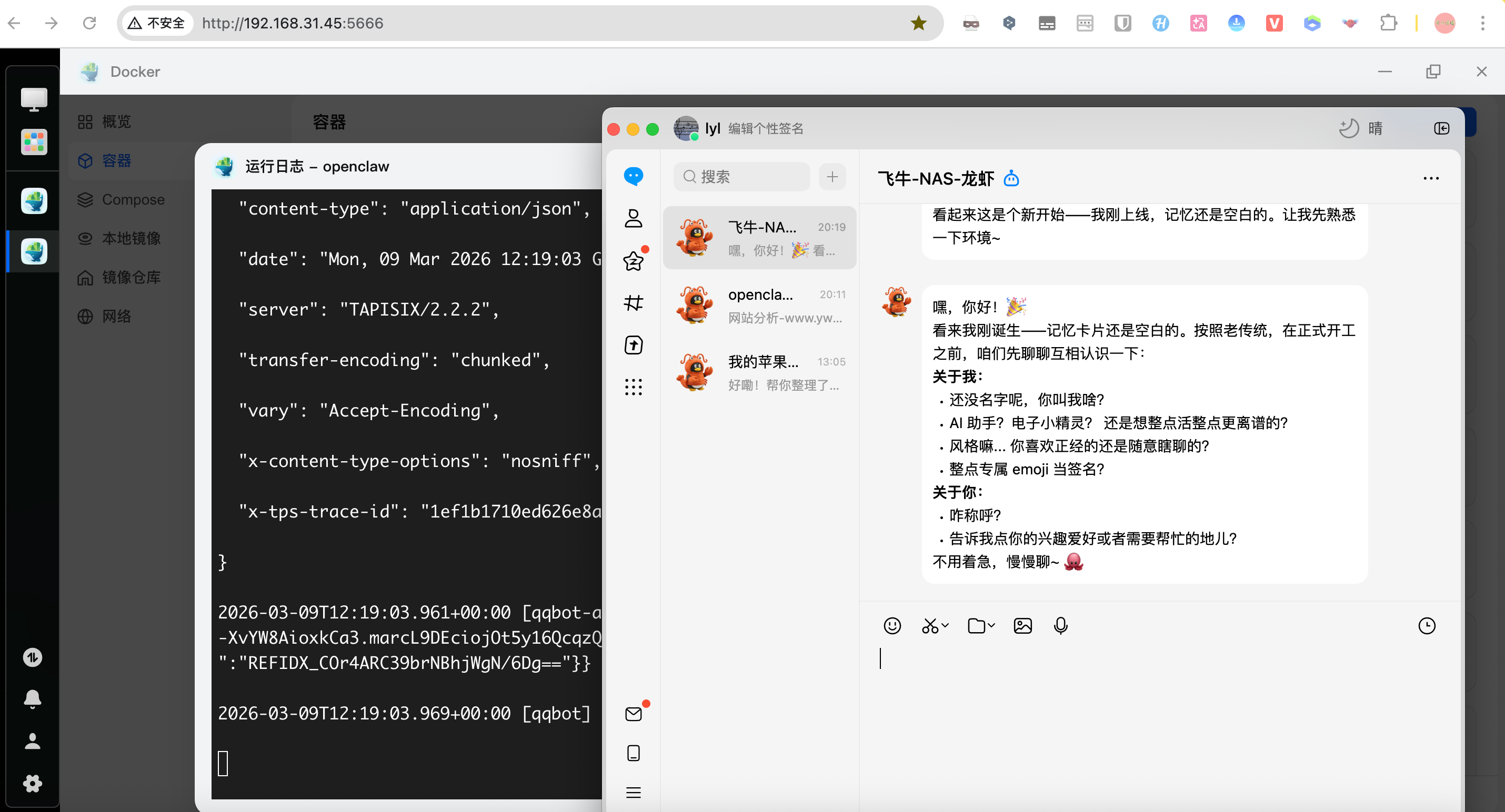Viewport: 1505px width, 812px height.
Task: Select Compose in Docker sidebar
Action: 133,200
